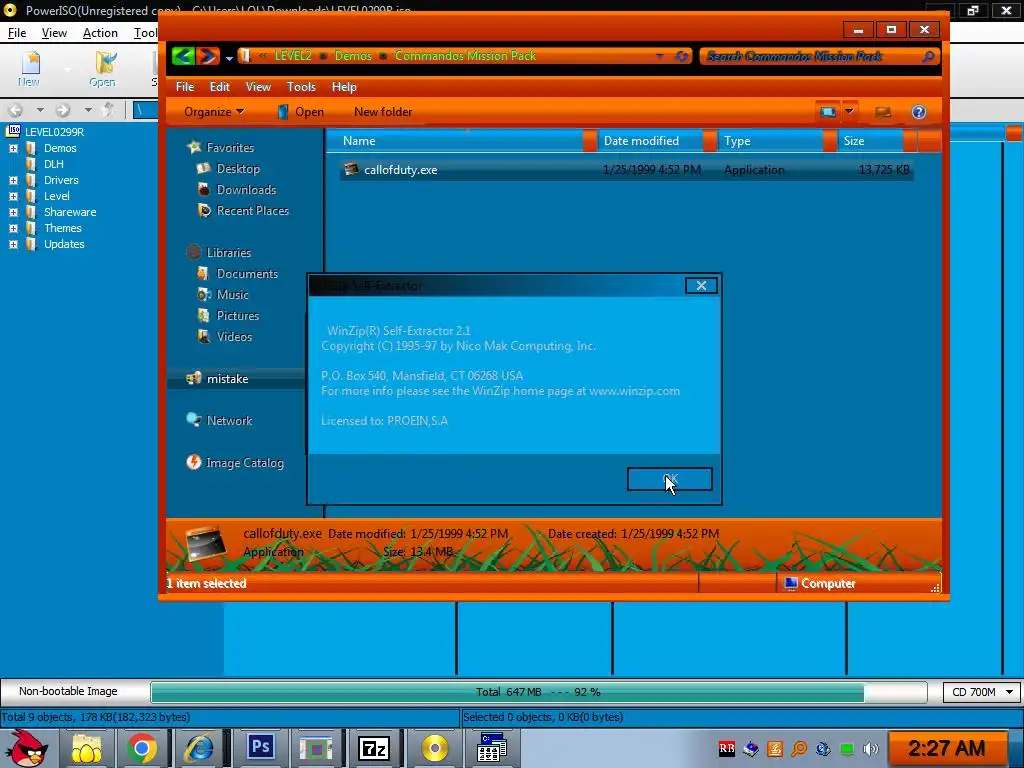Refresh the Explorer folder view
Image resolution: width=1024 pixels, height=768 pixels.
(x=681, y=56)
